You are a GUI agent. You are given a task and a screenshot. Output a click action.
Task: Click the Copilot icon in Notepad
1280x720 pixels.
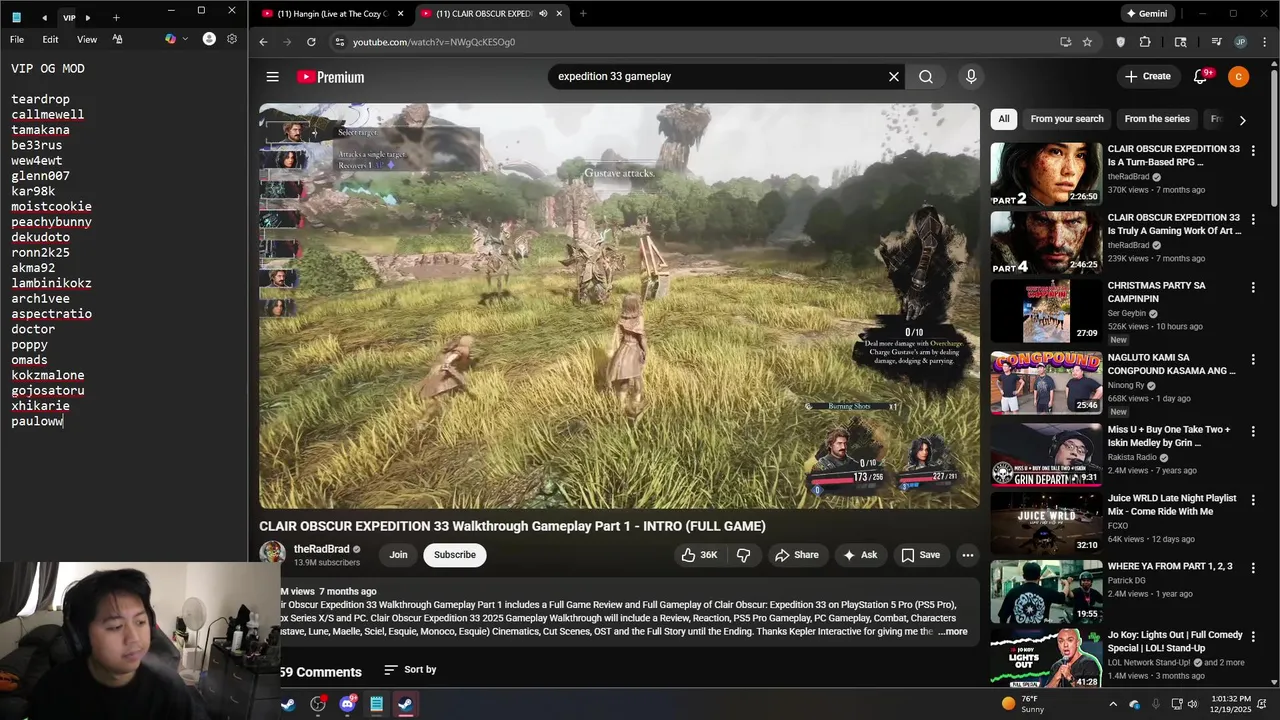click(x=170, y=39)
